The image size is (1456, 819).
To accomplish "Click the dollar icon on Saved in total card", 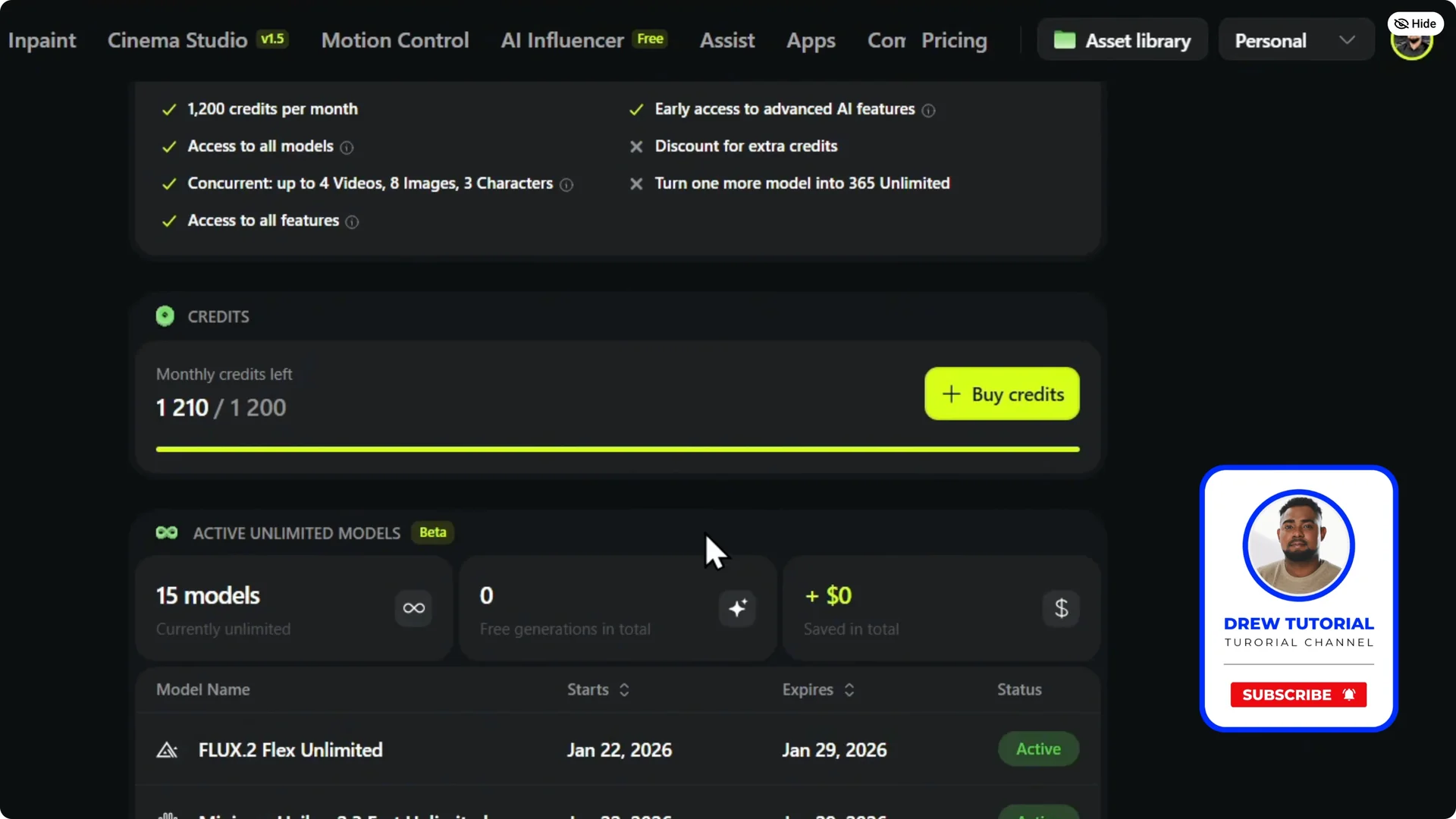I will (1060, 608).
